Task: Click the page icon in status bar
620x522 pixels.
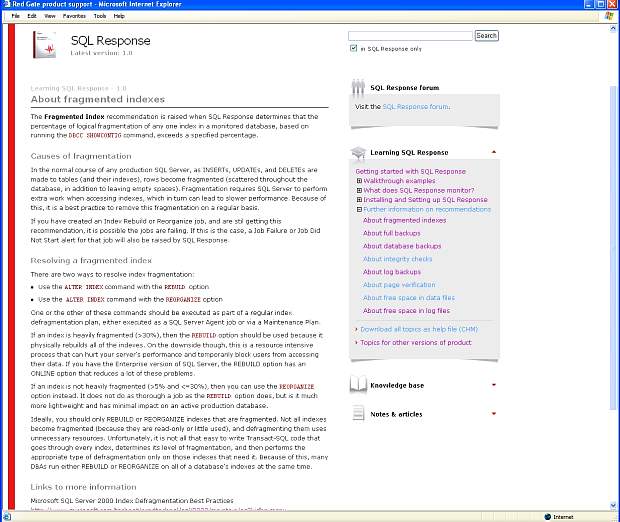Action: (7, 517)
